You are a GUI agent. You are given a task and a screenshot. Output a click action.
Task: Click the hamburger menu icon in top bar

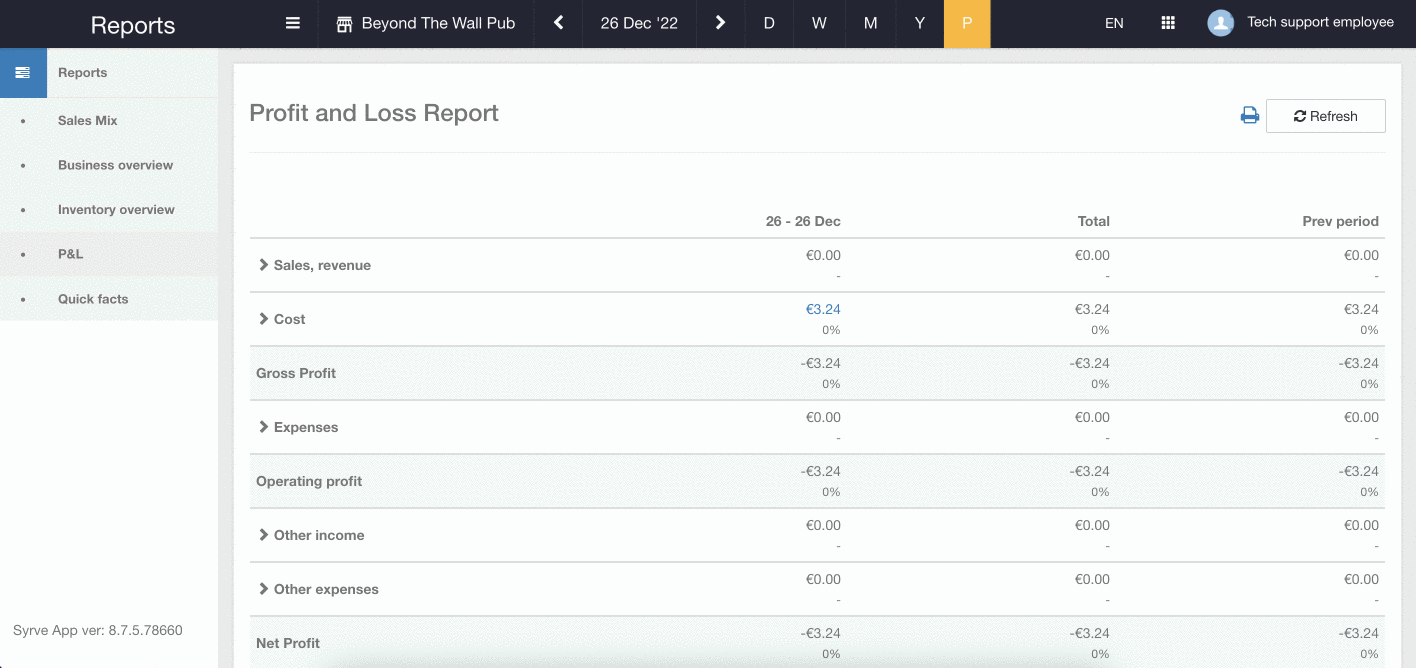pyautogui.click(x=293, y=23)
